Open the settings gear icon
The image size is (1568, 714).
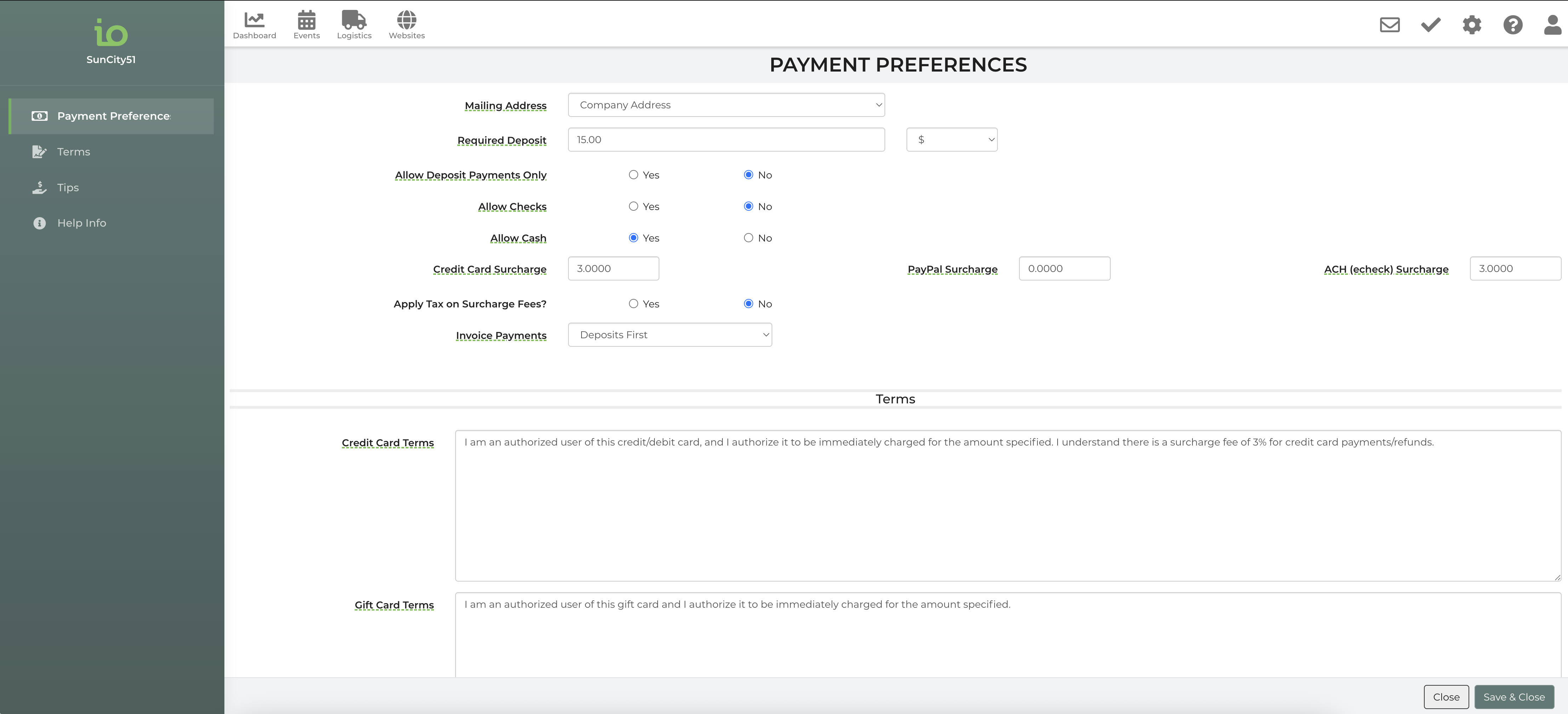(1471, 25)
